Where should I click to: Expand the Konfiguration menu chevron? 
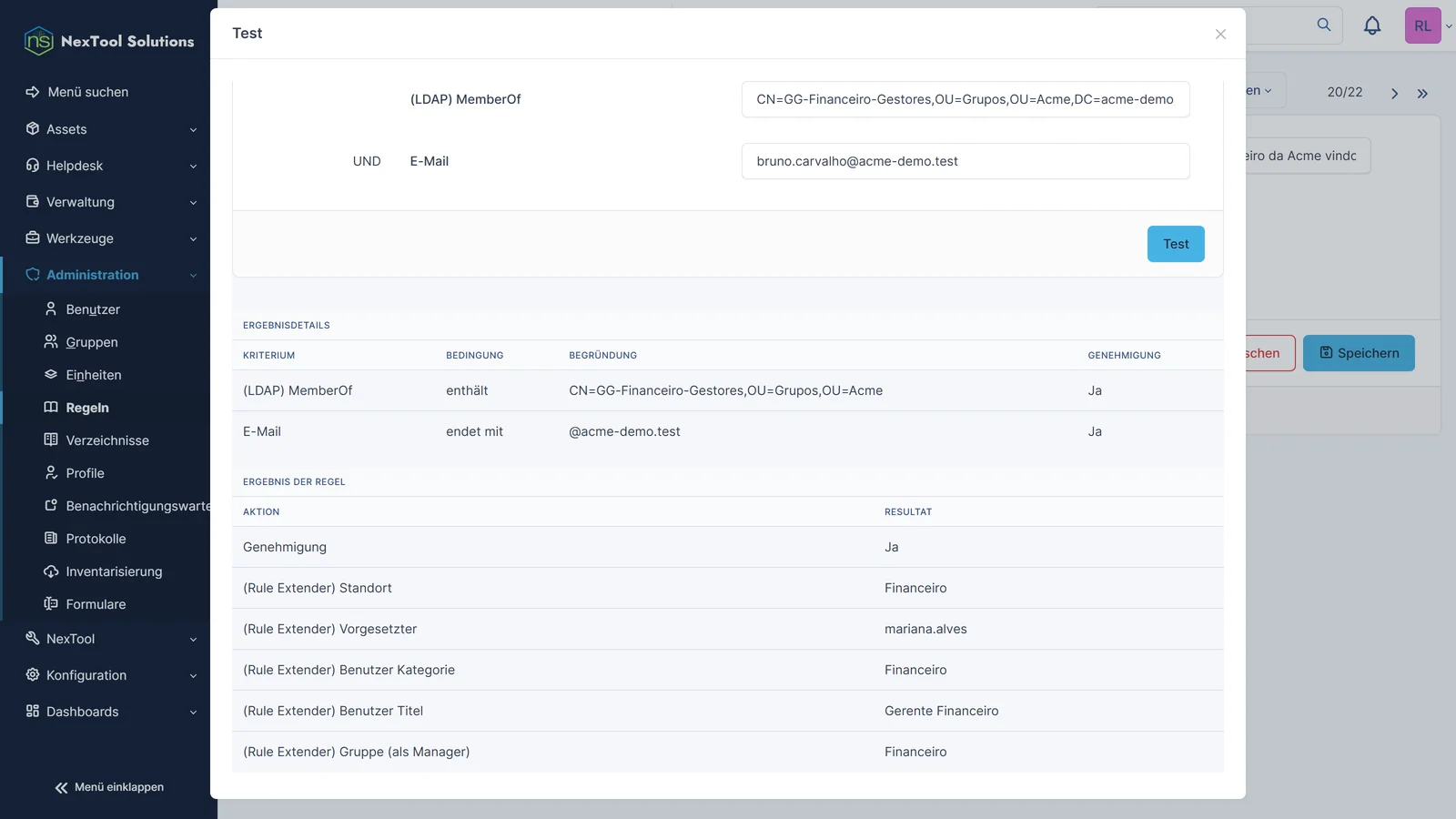tap(193, 676)
